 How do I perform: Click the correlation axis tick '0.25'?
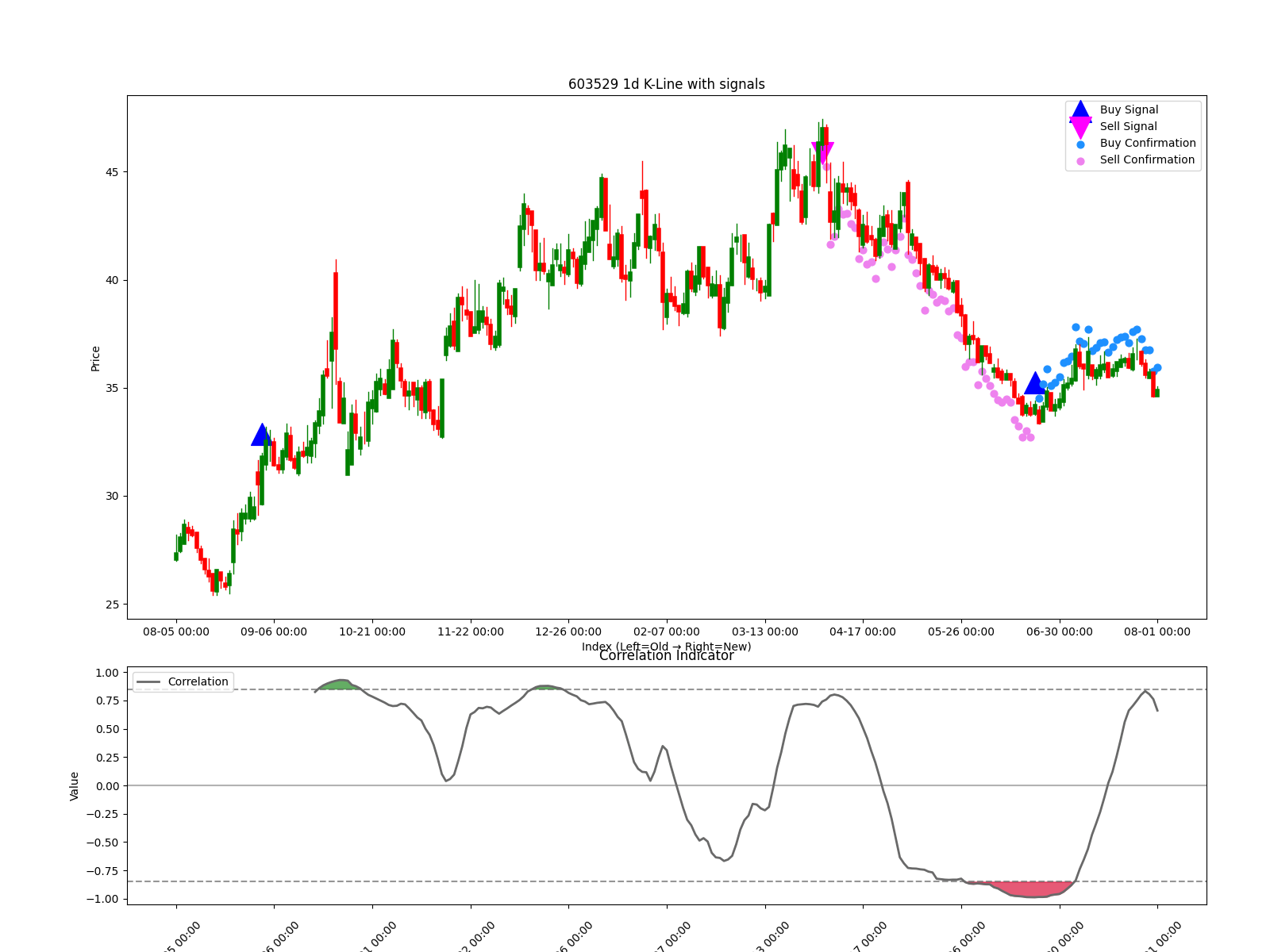[107, 758]
